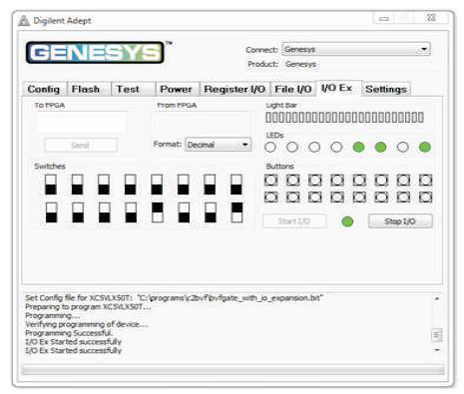Click second button icon in bottom Buttons row
This screenshot has height=394, width=464.
point(293,197)
